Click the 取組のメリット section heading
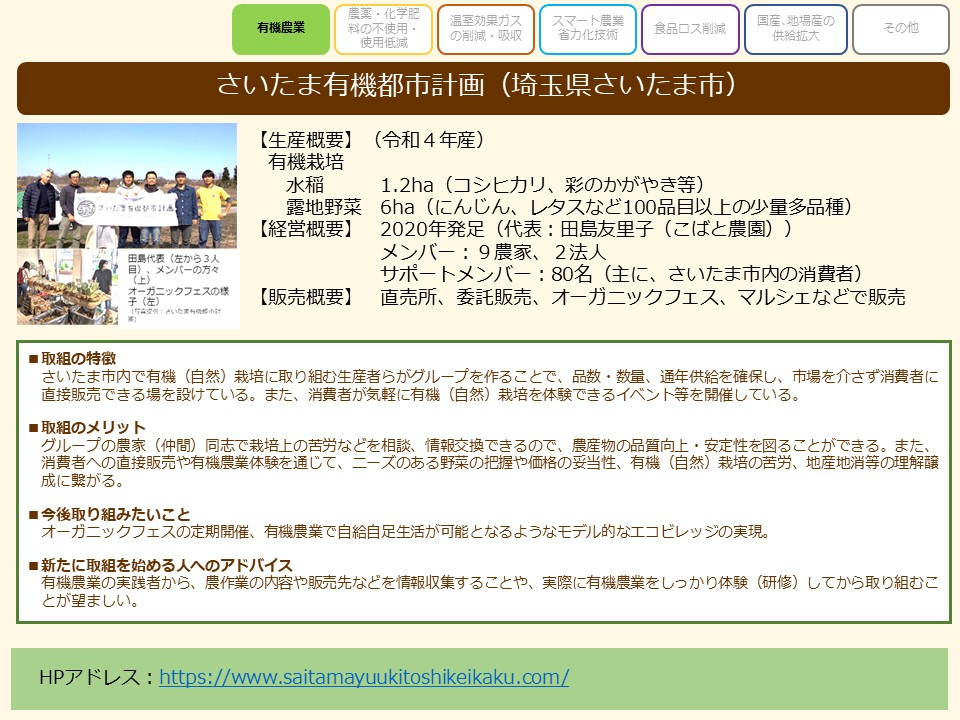 click(86, 428)
